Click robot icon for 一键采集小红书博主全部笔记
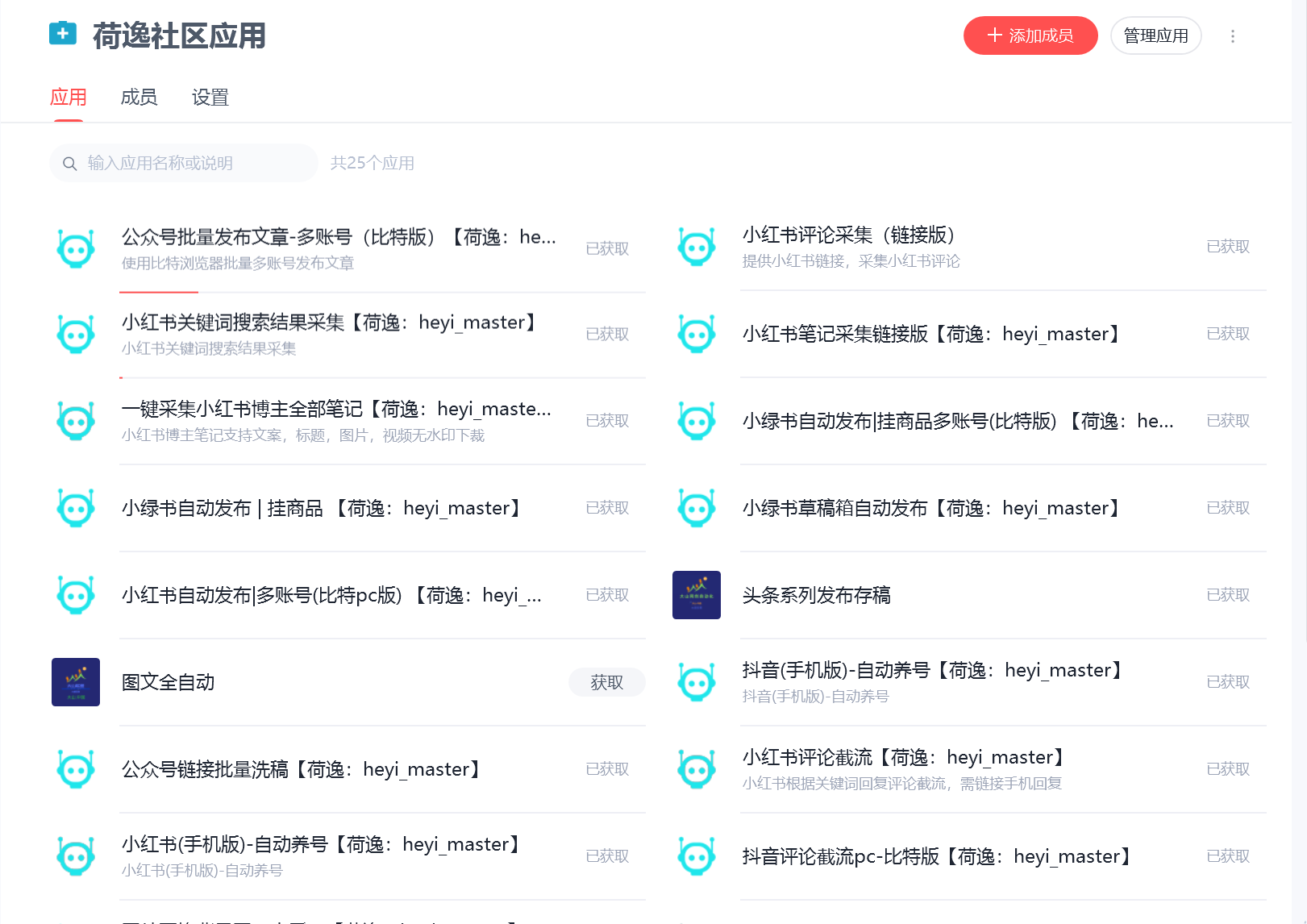 [76, 421]
